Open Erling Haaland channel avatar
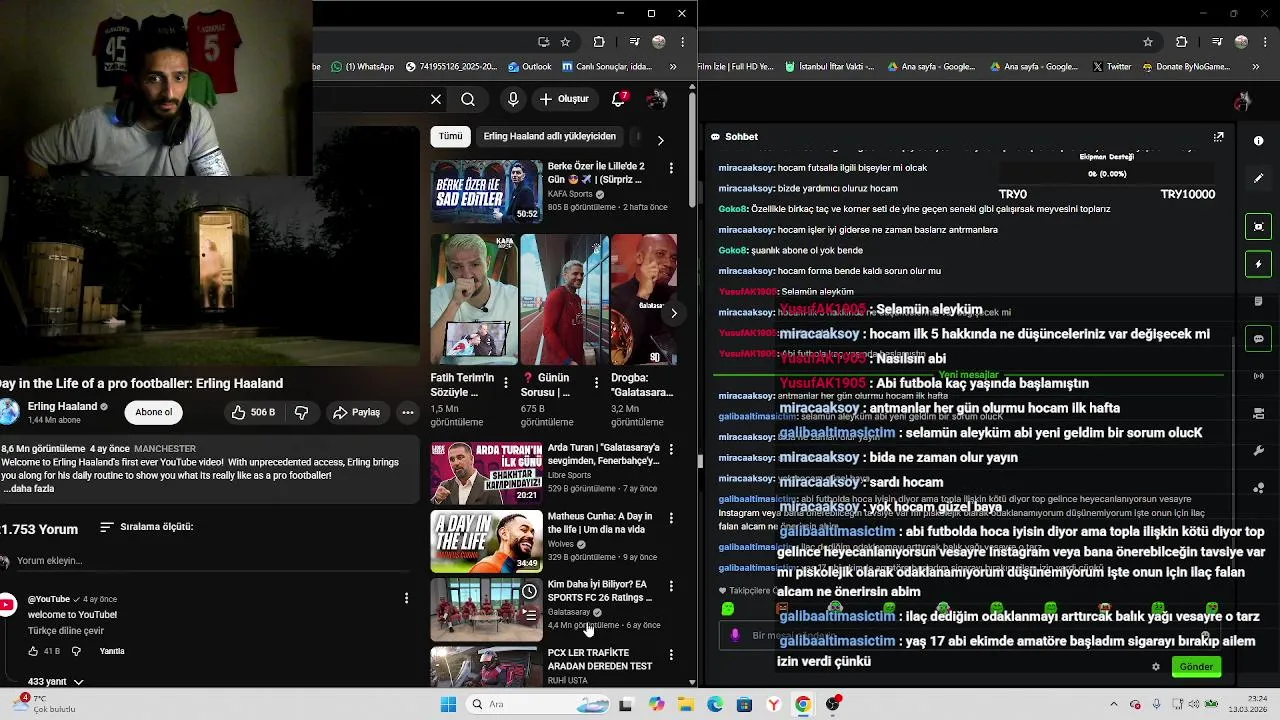 coord(9,411)
